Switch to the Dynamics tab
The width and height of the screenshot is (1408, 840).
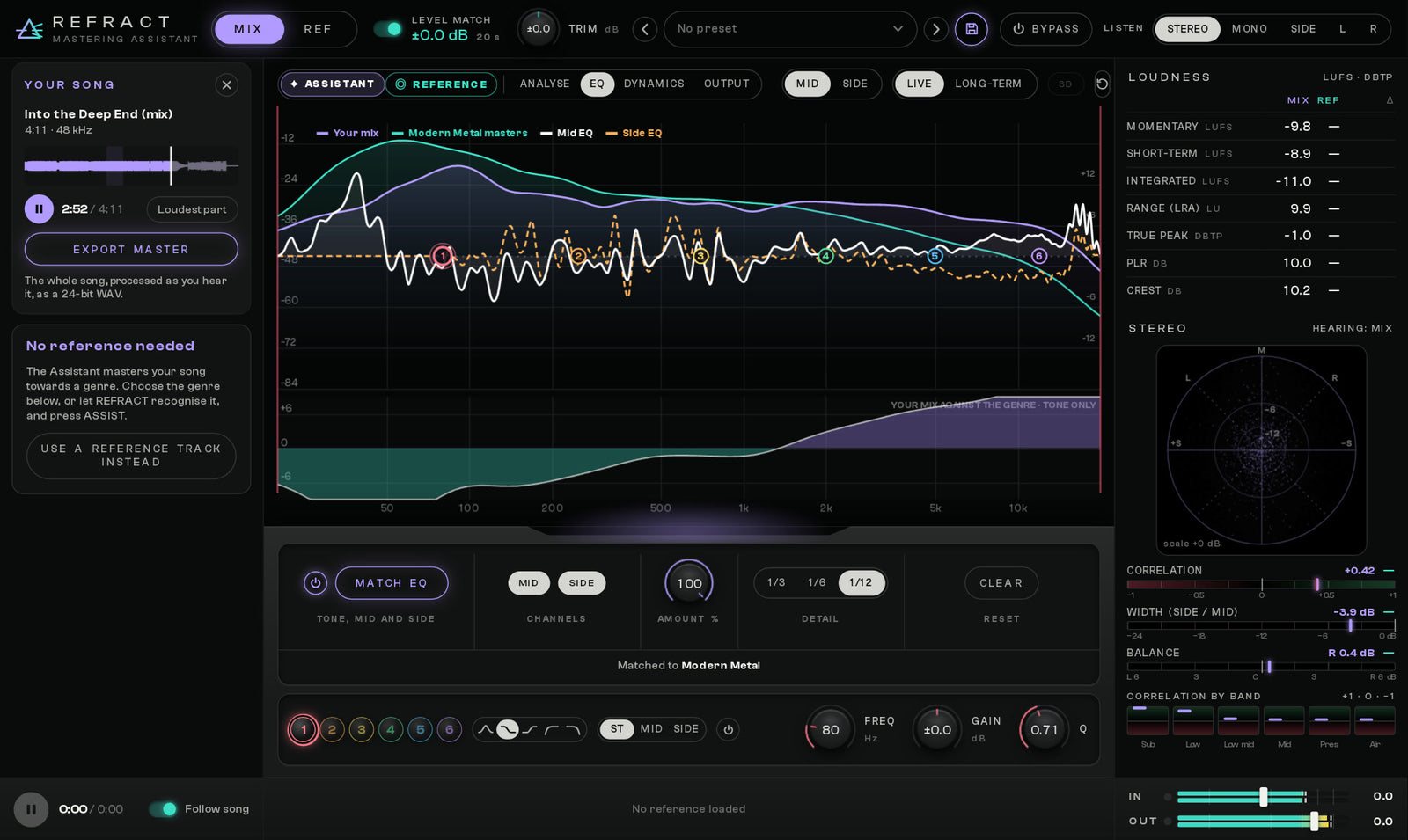654,84
